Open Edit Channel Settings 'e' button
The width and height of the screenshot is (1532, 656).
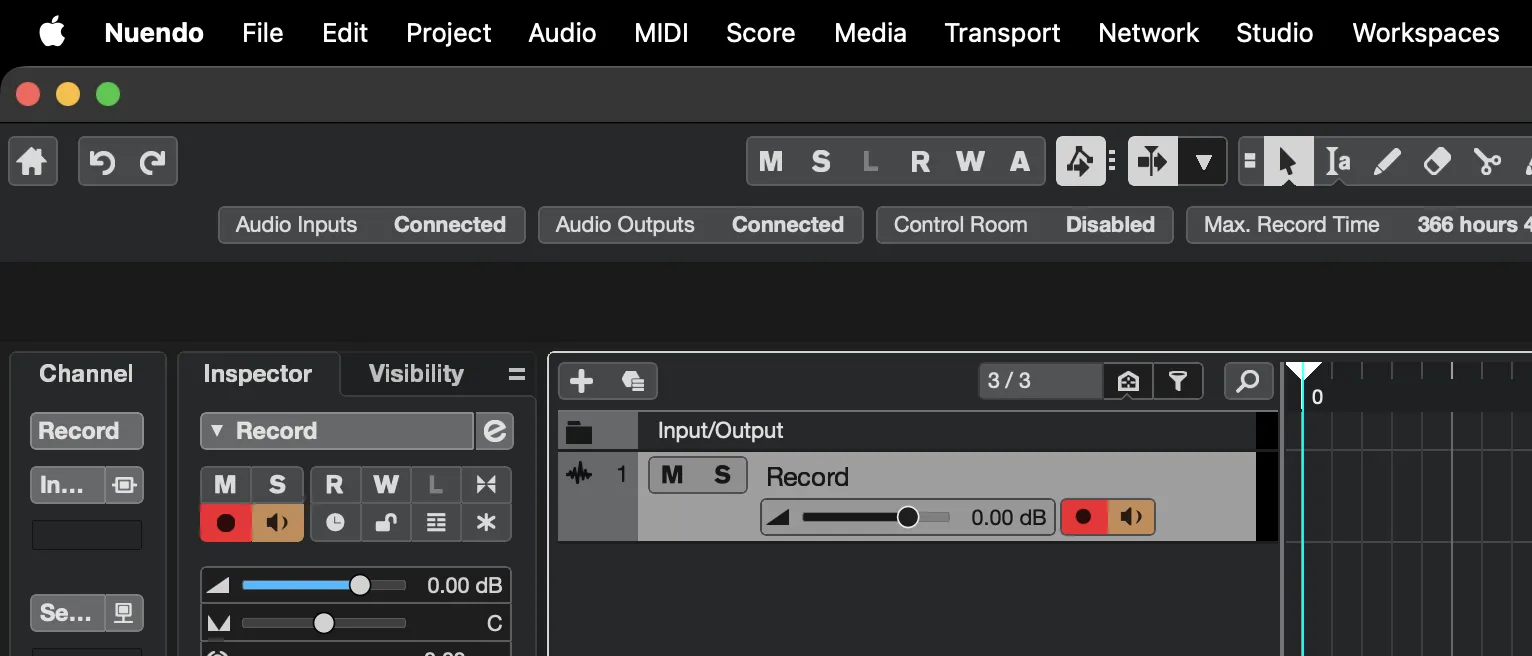(494, 431)
